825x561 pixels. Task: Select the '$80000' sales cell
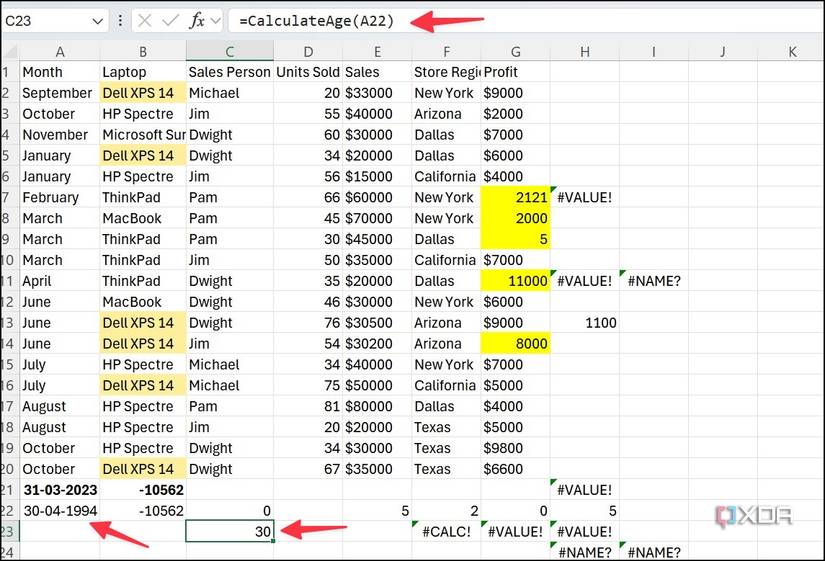(377, 406)
